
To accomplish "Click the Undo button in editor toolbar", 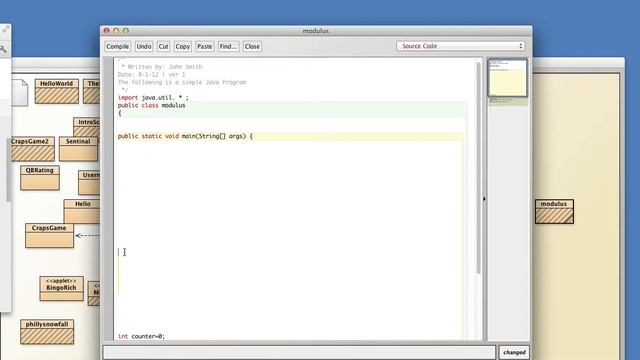I will click(144, 47).
